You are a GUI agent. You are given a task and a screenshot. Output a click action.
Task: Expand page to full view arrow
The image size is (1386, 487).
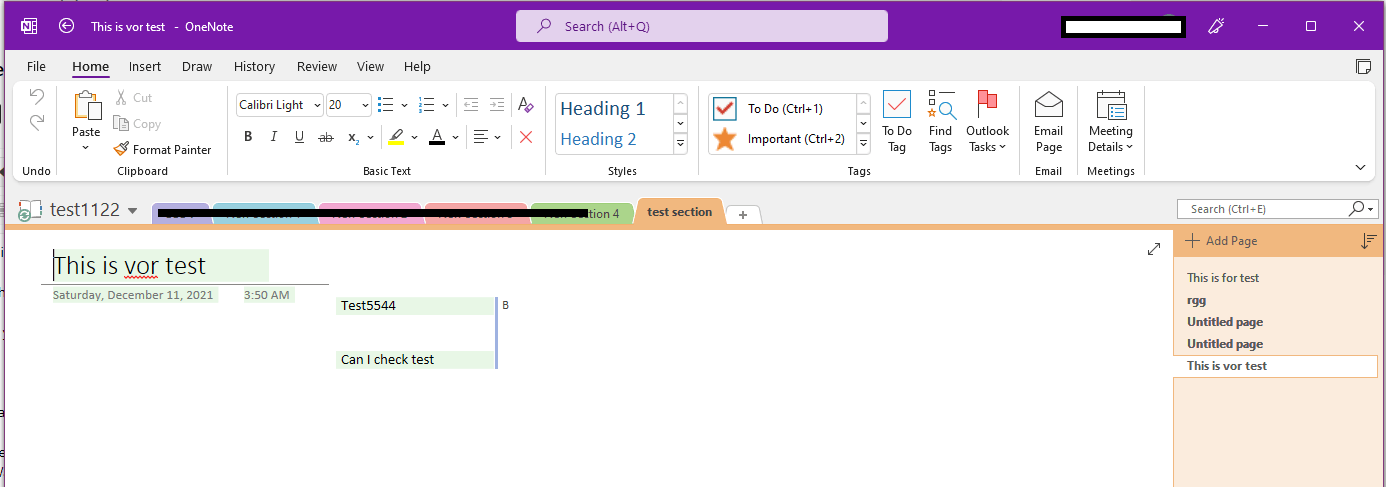tap(1153, 249)
